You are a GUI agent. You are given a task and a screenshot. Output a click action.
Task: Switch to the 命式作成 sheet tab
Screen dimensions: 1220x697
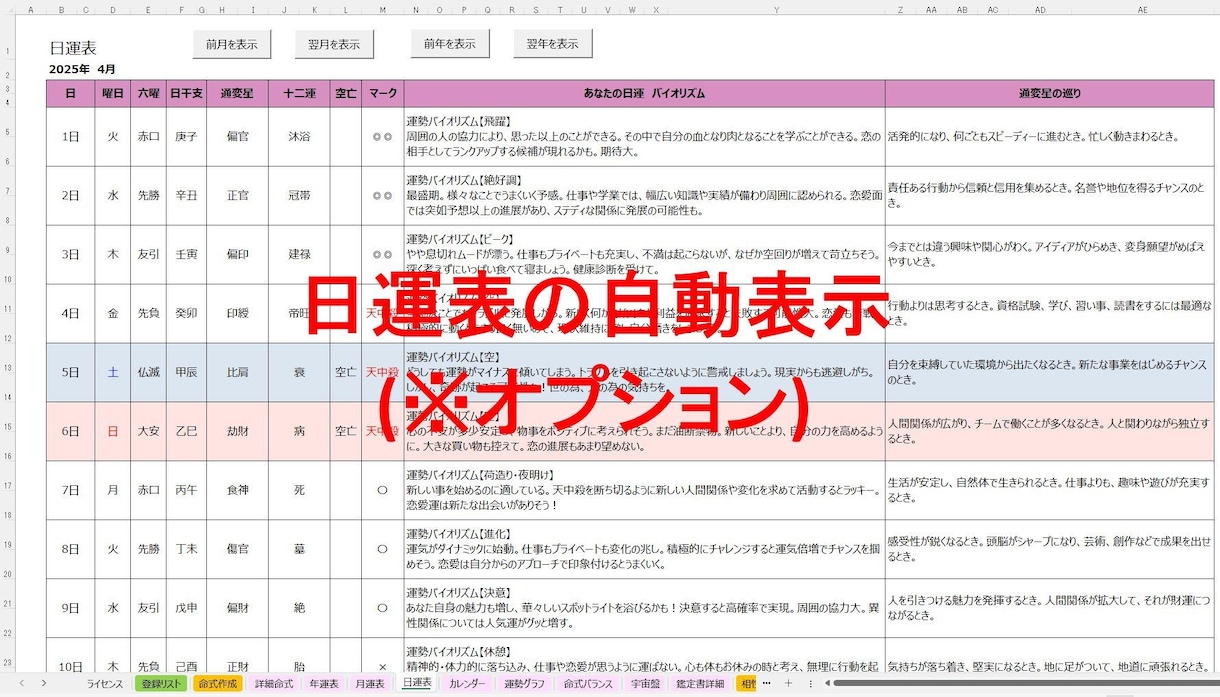[218, 684]
